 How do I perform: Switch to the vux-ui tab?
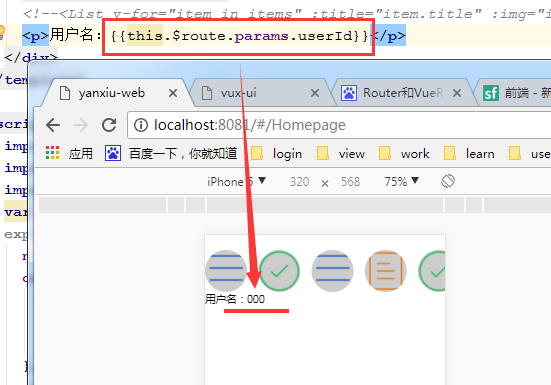[x=239, y=93]
